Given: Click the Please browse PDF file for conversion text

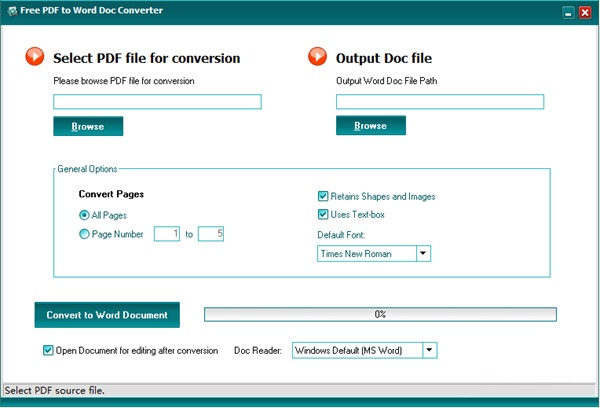Looking at the screenshot, I should pos(124,81).
